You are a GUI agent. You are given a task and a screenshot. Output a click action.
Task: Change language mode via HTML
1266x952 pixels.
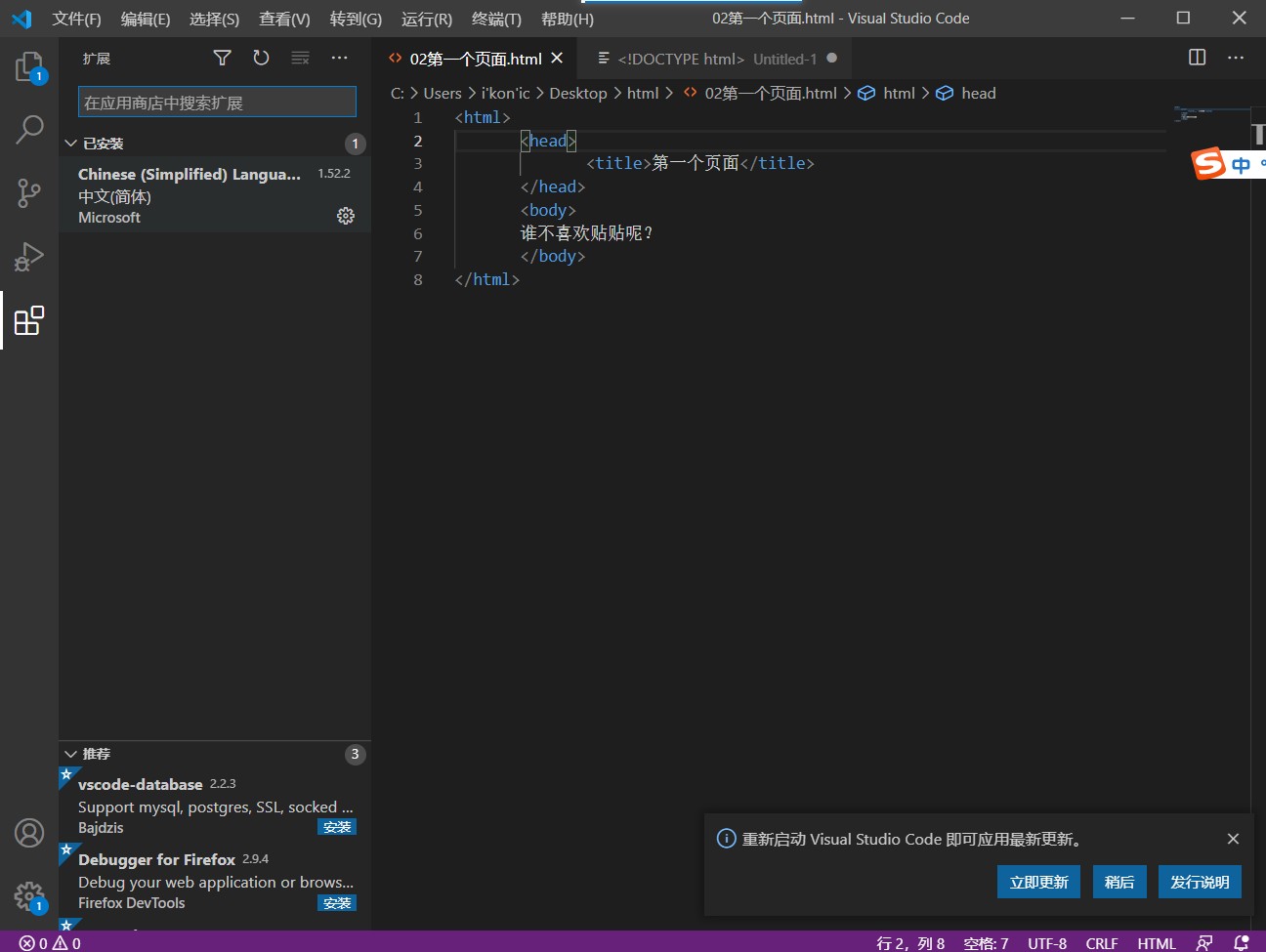click(x=1157, y=943)
